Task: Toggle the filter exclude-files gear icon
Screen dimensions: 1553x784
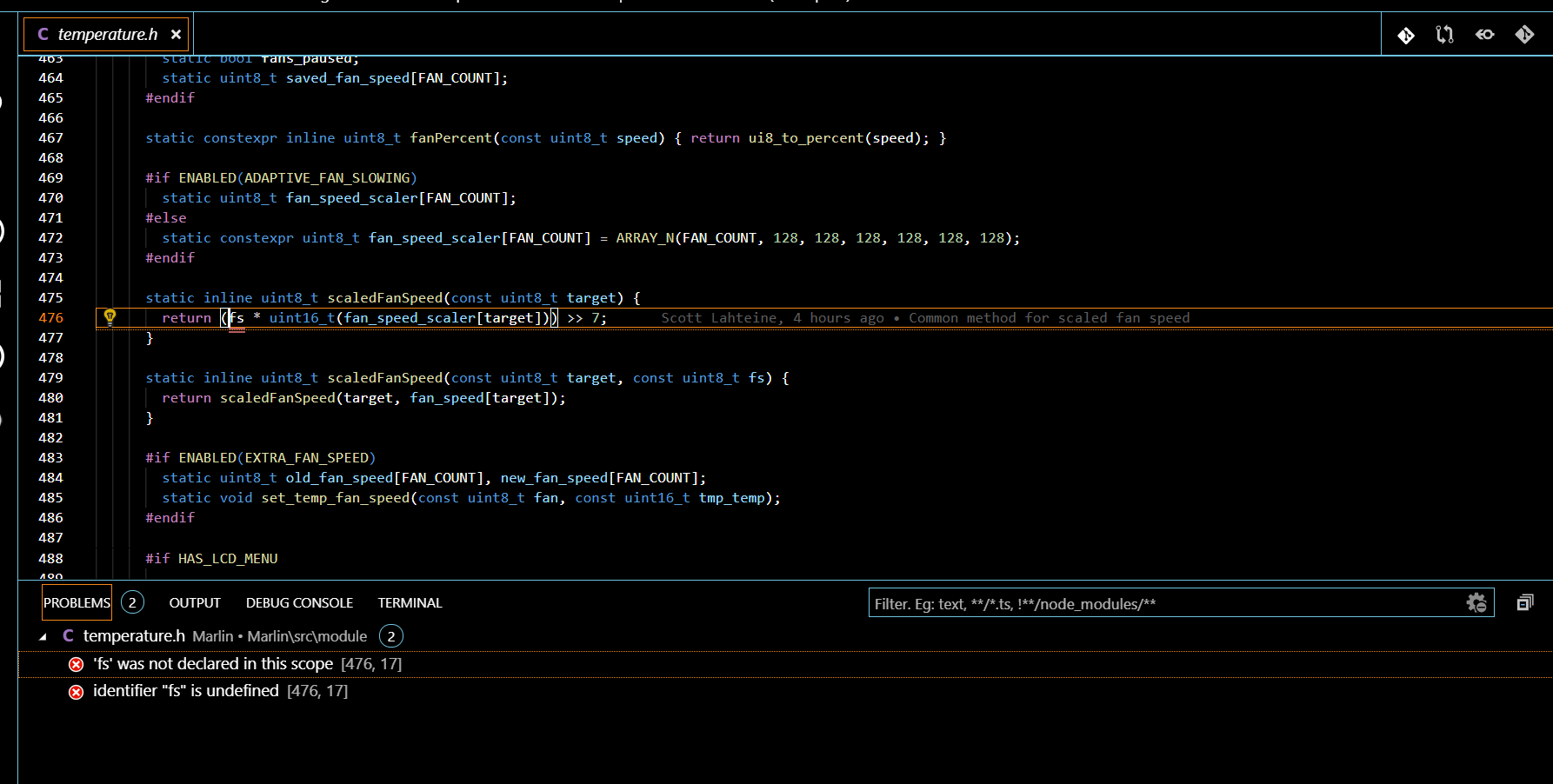Action: tap(1476, 602)
